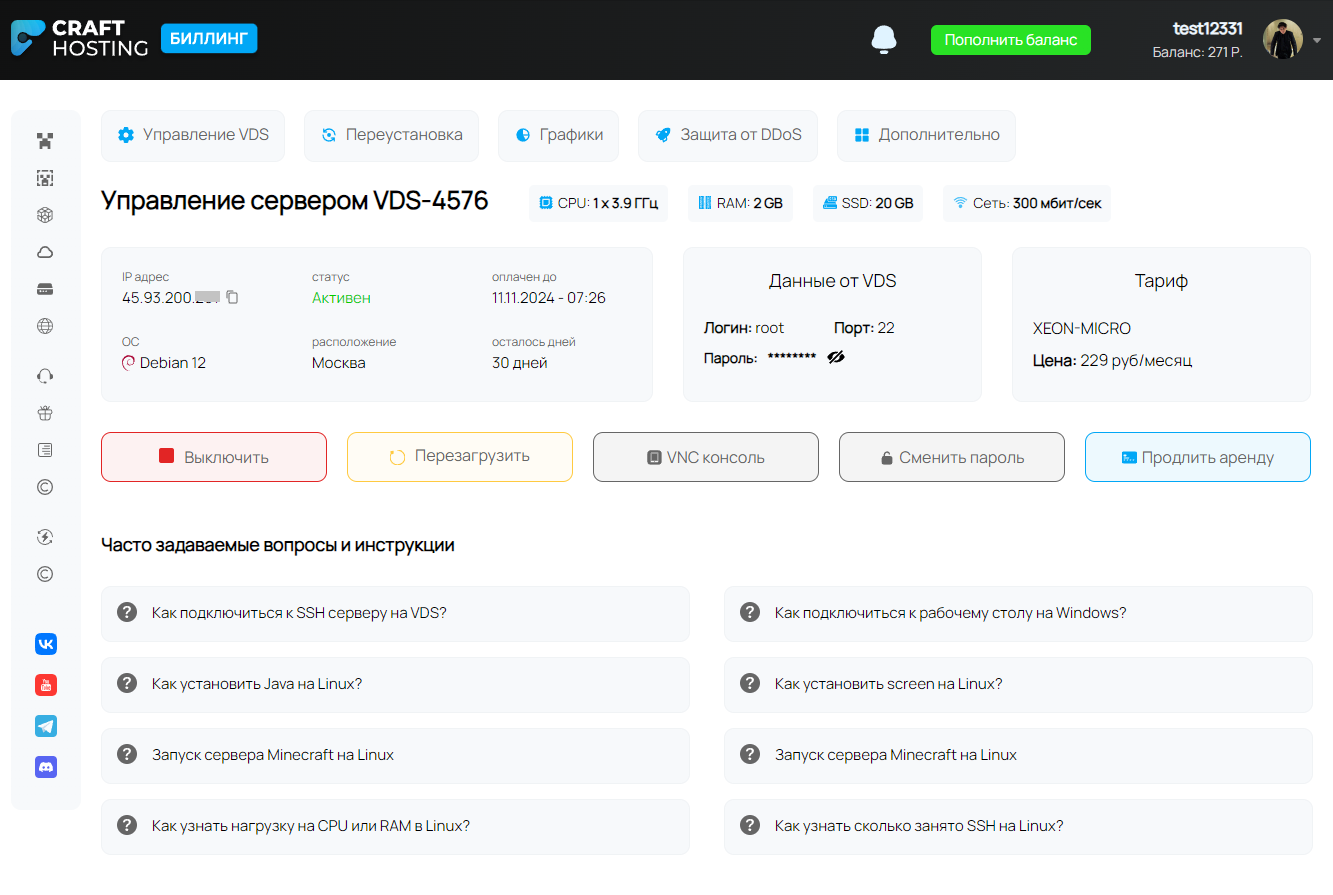Open the server drive sidebar icon

tap(45, 289)
